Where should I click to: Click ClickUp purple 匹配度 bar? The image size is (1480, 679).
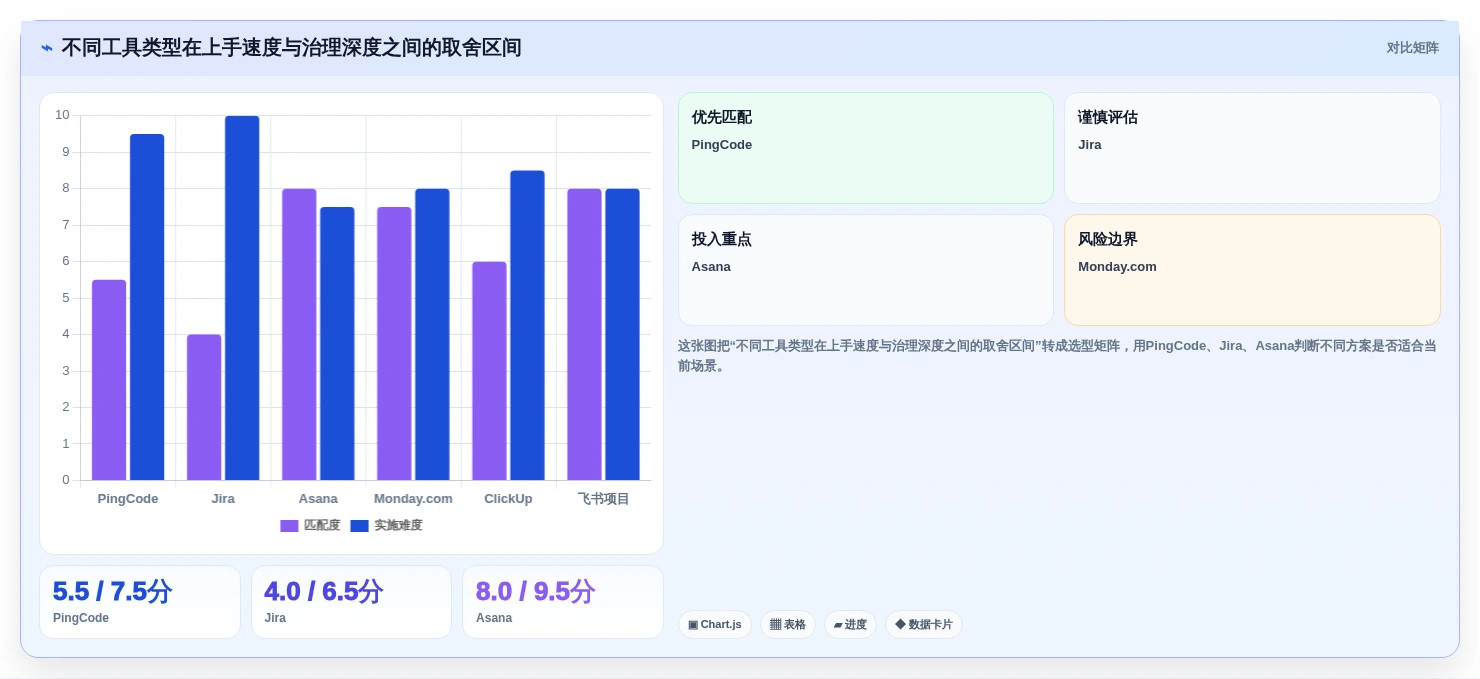pos(489,371)
